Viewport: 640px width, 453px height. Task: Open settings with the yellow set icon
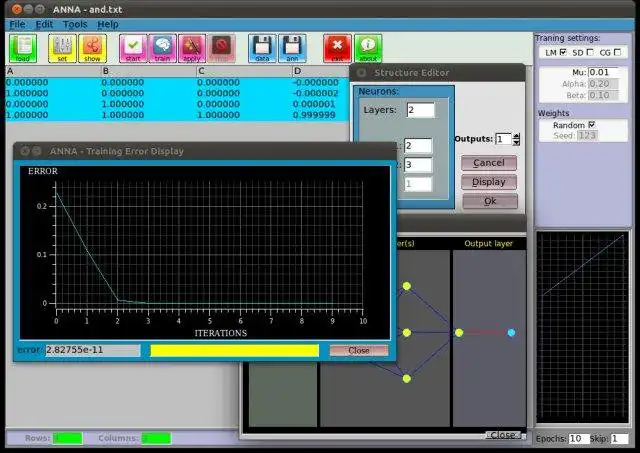(62, 48)
